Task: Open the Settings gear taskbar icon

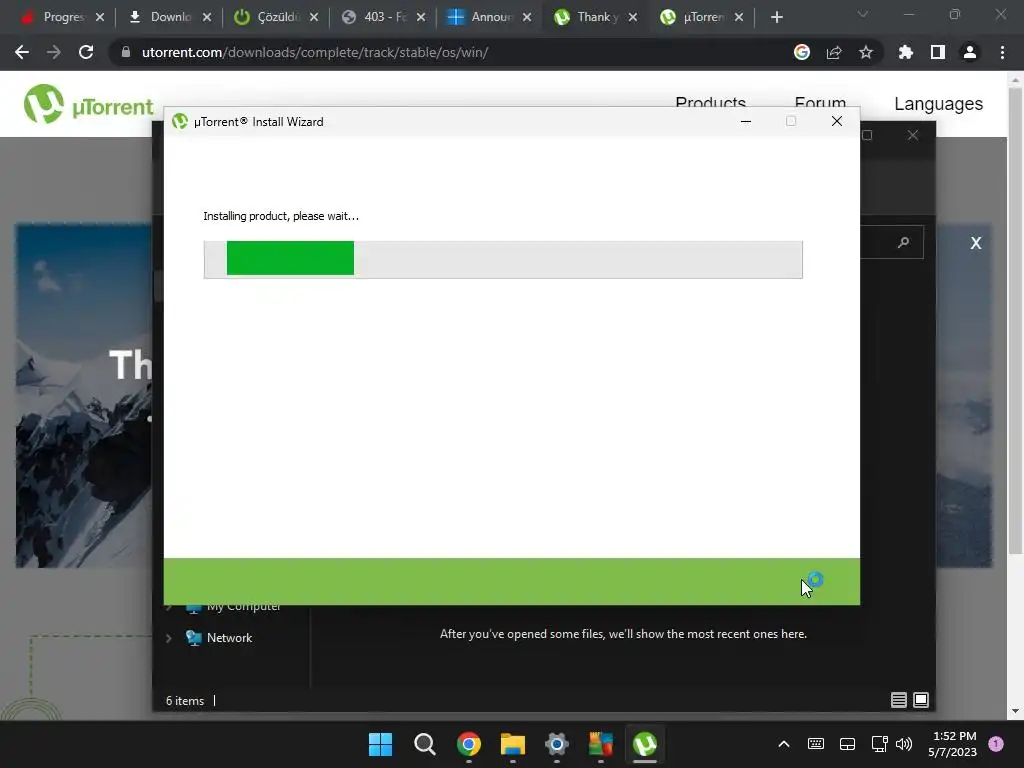Action: pos(556,744)
